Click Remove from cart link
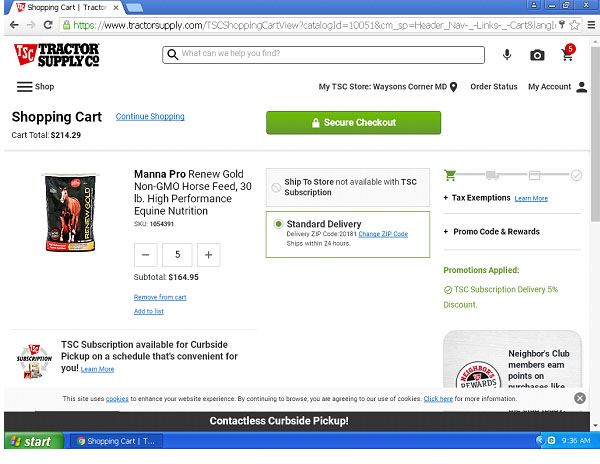600x464 pixels. 160,297
